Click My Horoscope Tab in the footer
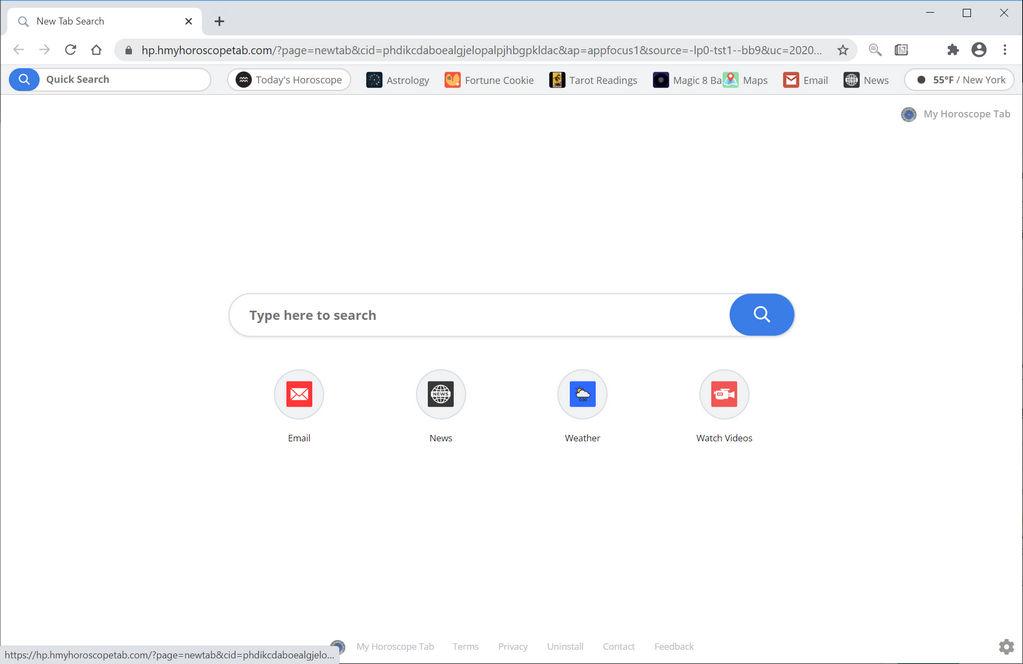The height and width of the screenshot is (664, 1023). coord(395,646)
